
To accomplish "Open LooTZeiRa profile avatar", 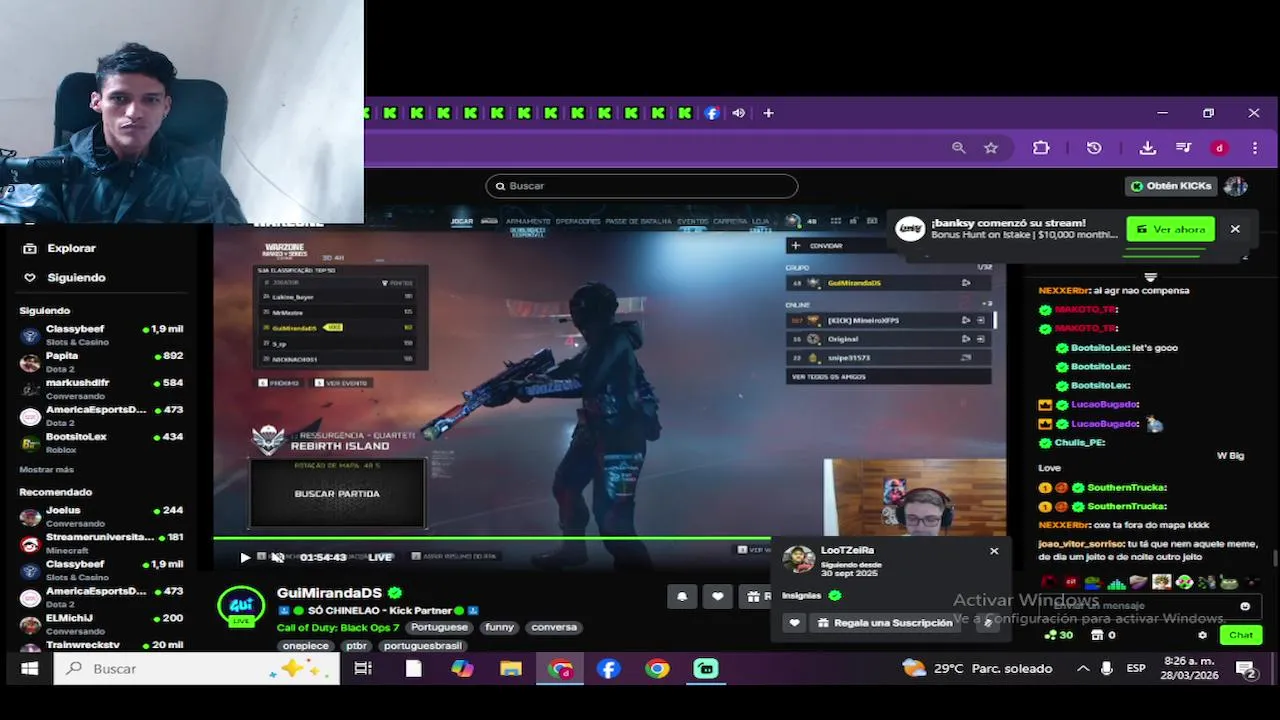I will tap(798, 559).
